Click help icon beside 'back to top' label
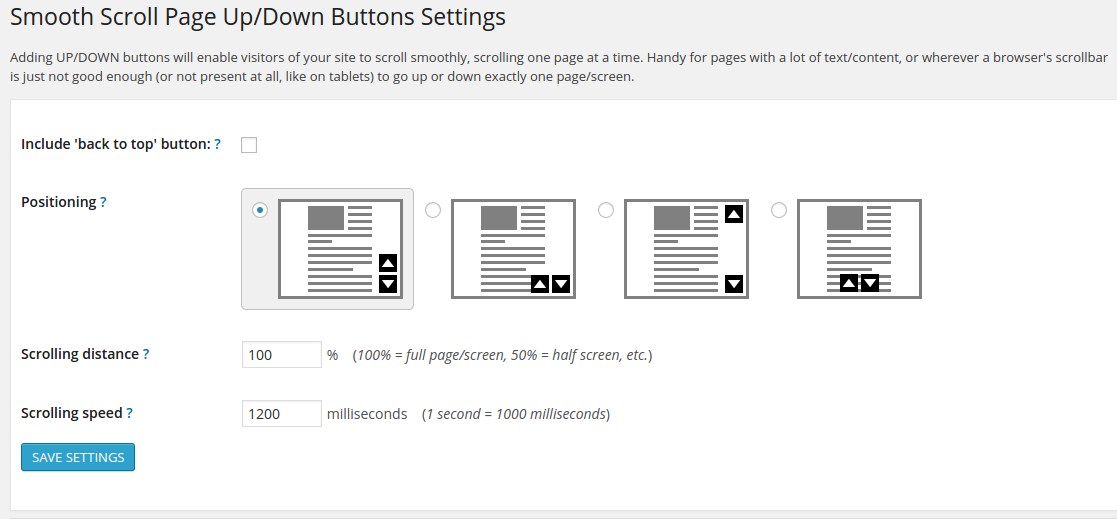Viewport: 1117px width, 519px height. coord(217,144)
